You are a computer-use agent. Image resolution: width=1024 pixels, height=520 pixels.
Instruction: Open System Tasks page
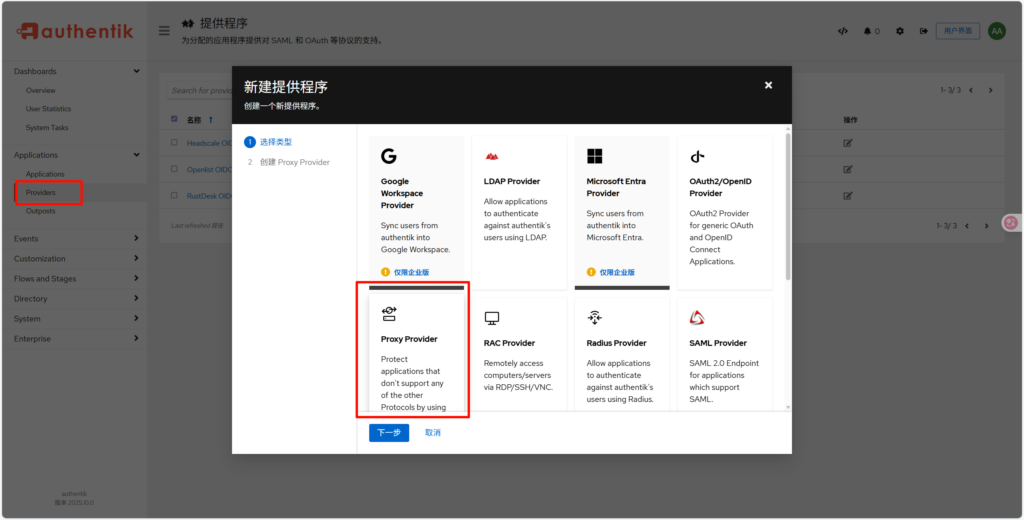(x=47, y=127)
